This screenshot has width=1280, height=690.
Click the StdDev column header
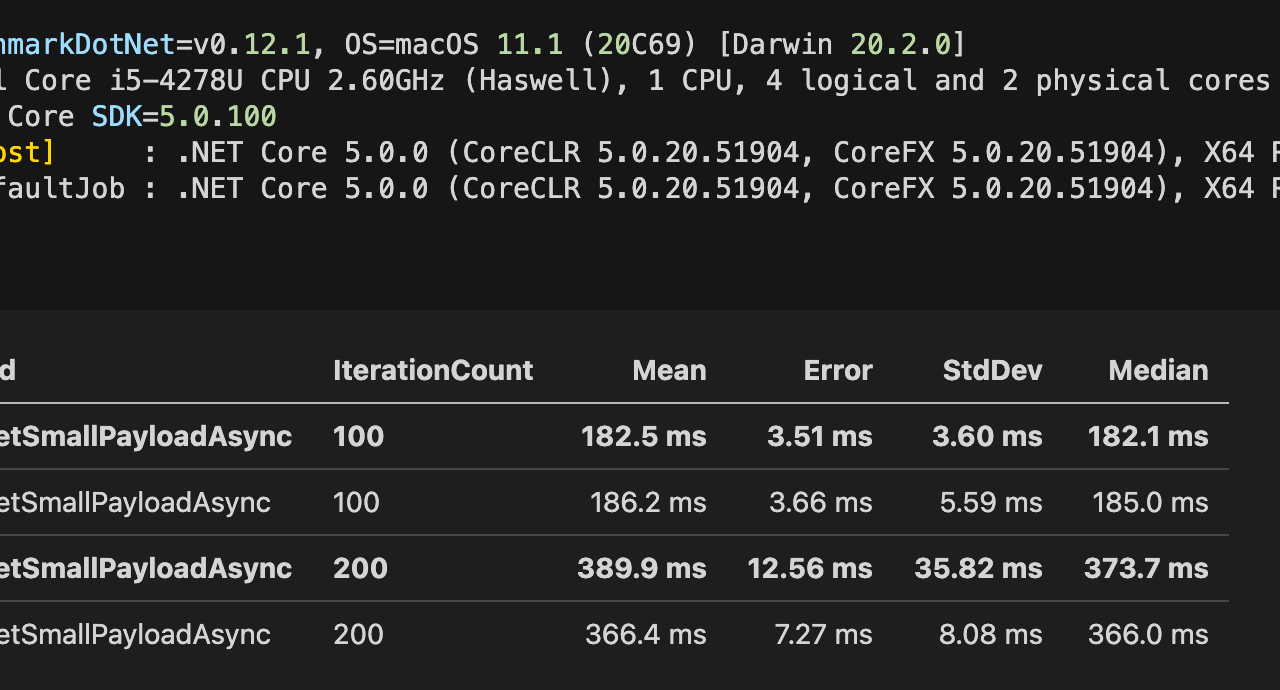click(x=992, y=371)
